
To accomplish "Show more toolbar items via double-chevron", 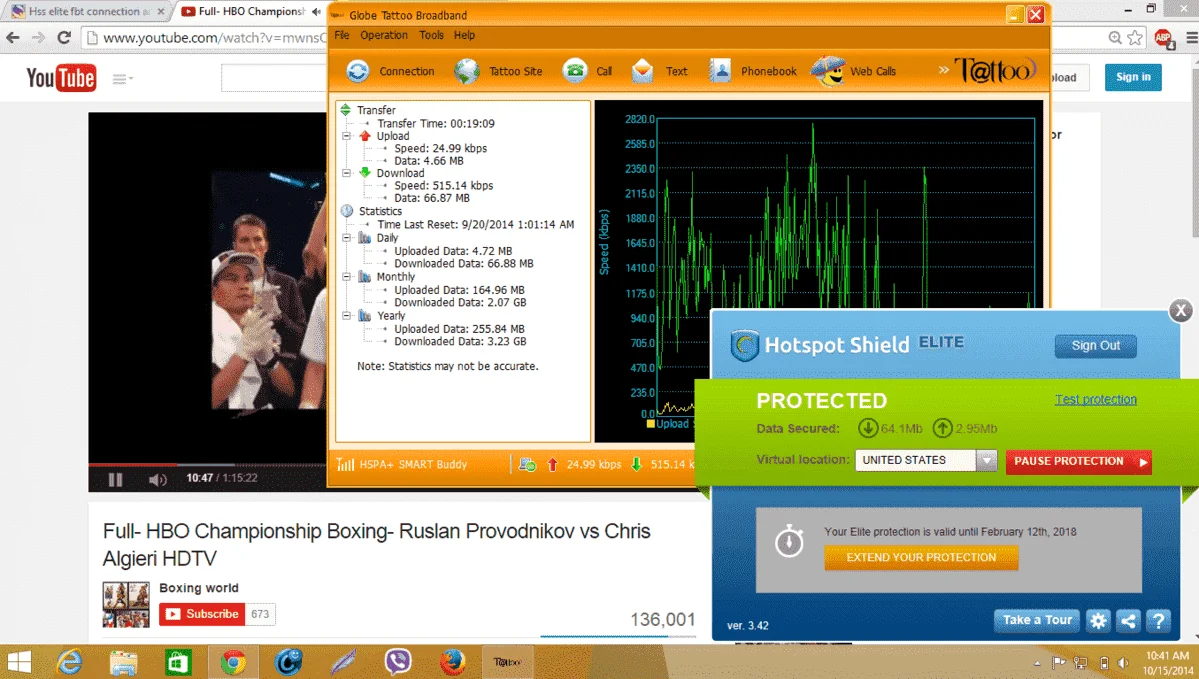I will (x=944, y=70).
